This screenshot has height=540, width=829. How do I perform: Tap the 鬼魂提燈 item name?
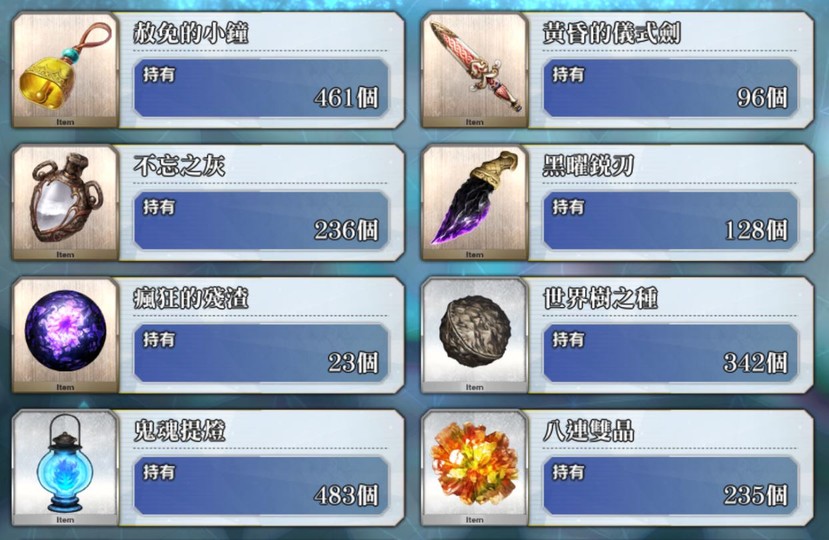(x=180, y=432)
